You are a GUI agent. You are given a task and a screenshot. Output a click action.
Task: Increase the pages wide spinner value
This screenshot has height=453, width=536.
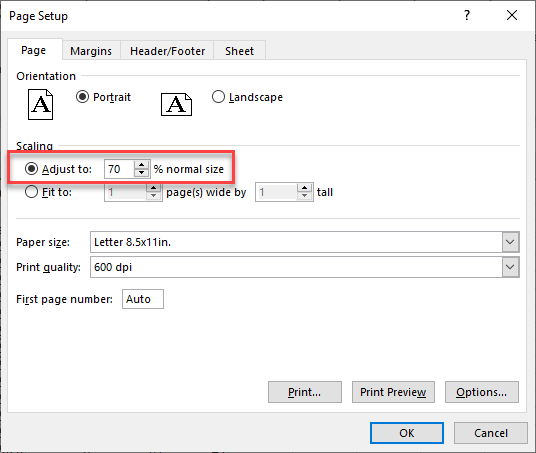tap(154, 188)
